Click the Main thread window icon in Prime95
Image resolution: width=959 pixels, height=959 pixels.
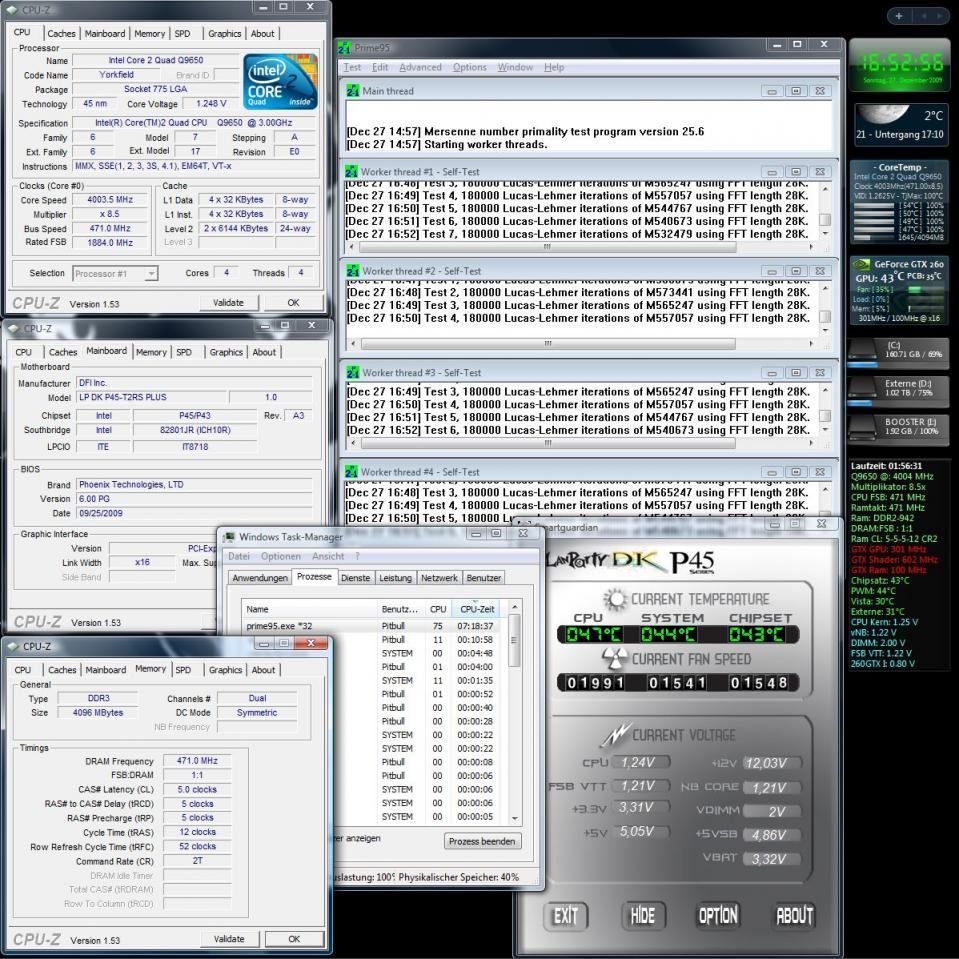pyautogui.click(x=352, y=91)
